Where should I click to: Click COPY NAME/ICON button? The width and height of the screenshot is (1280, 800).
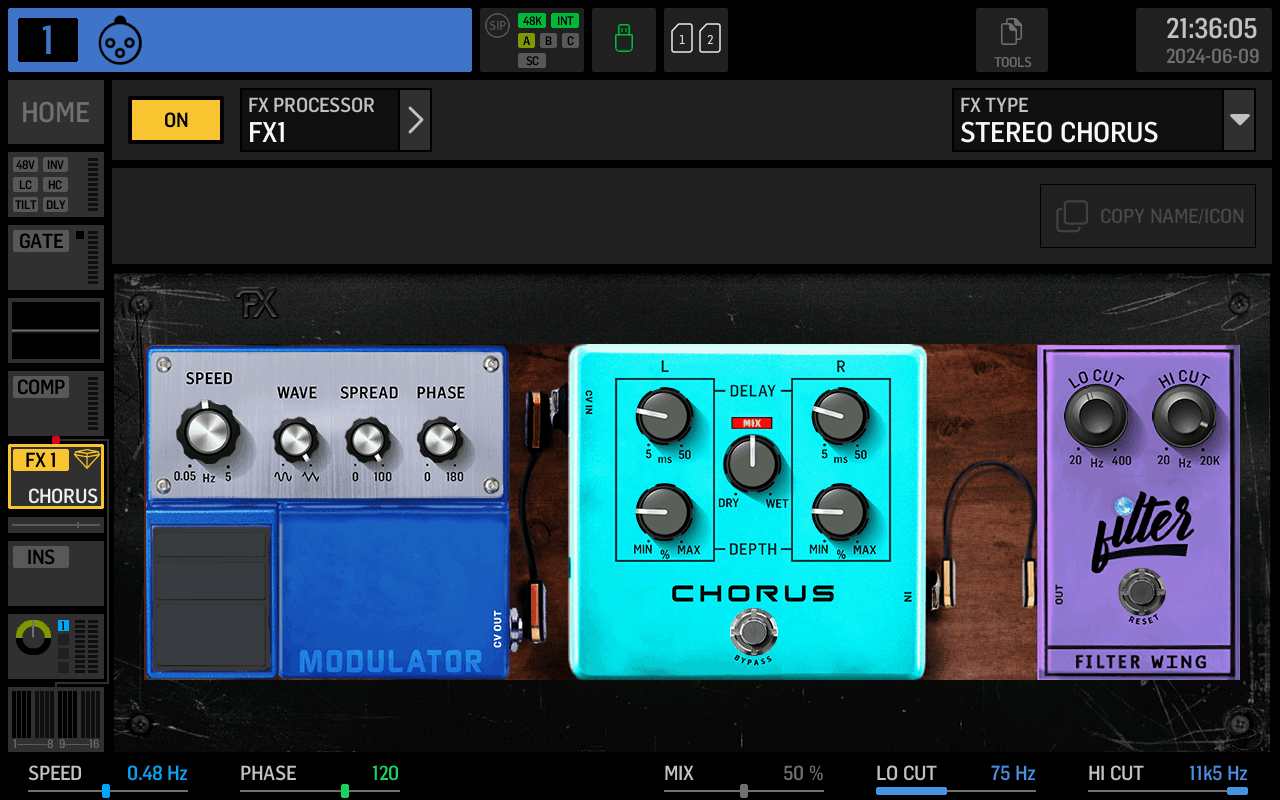pos(1148,216)
